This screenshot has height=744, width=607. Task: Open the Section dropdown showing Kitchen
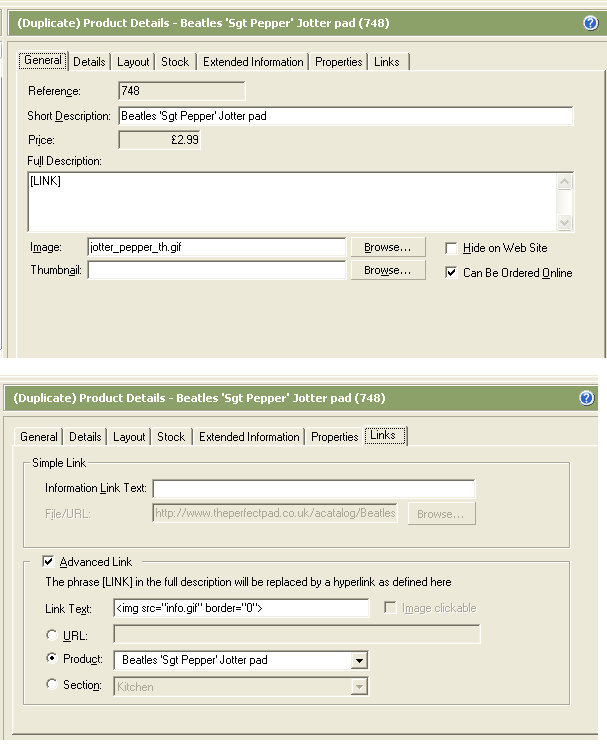(x=359, y=687)
